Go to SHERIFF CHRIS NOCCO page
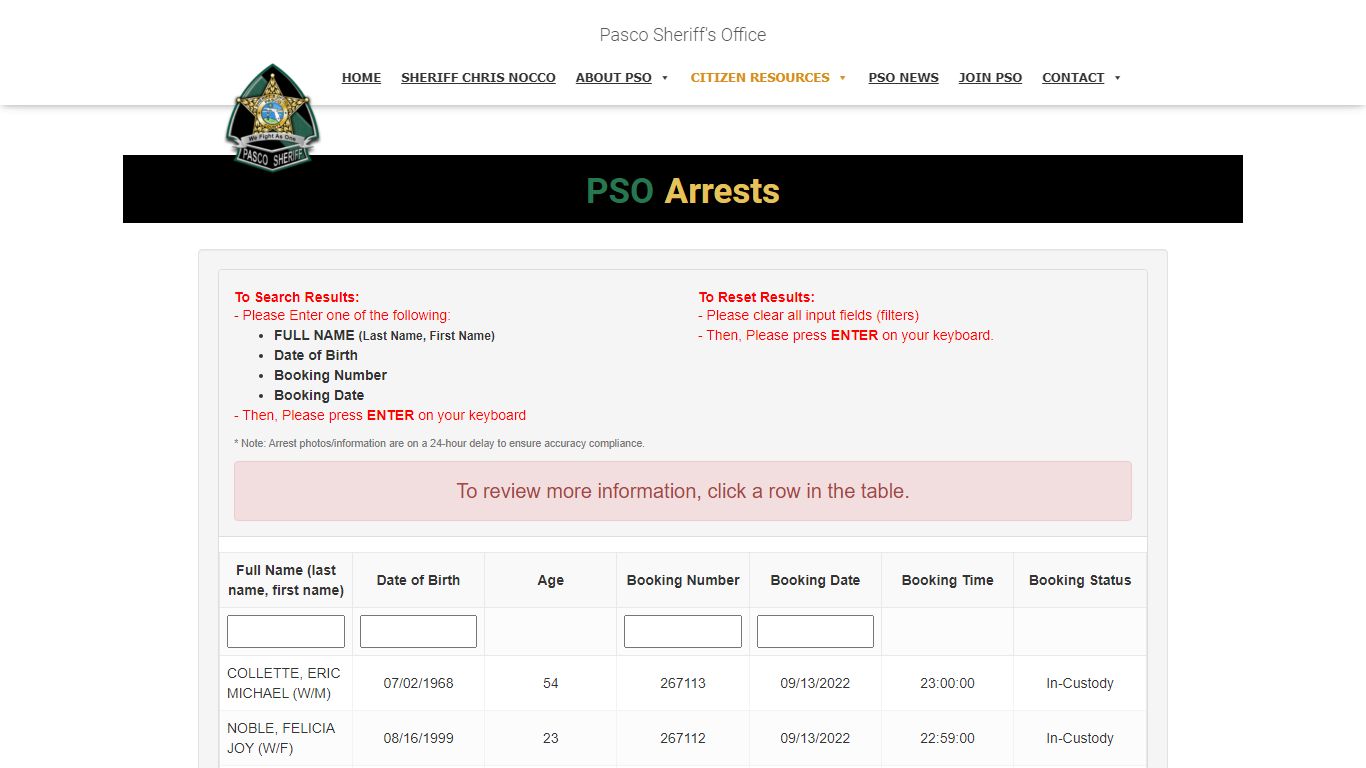The width and height of the screenshot is (1366, 768). 478,77
